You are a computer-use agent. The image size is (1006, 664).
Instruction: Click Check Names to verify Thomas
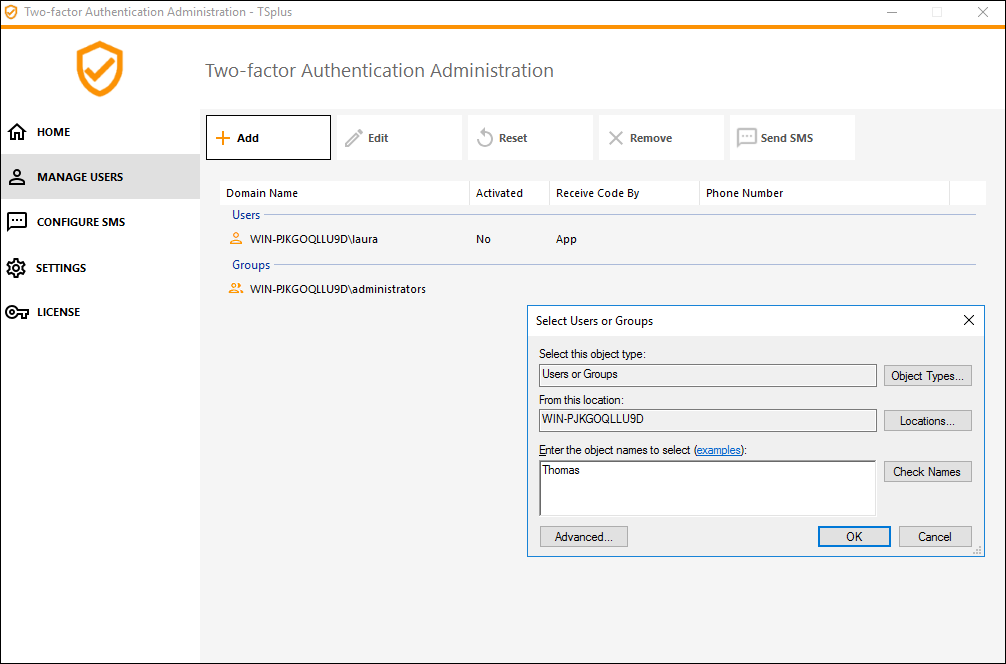pos(927,472)
